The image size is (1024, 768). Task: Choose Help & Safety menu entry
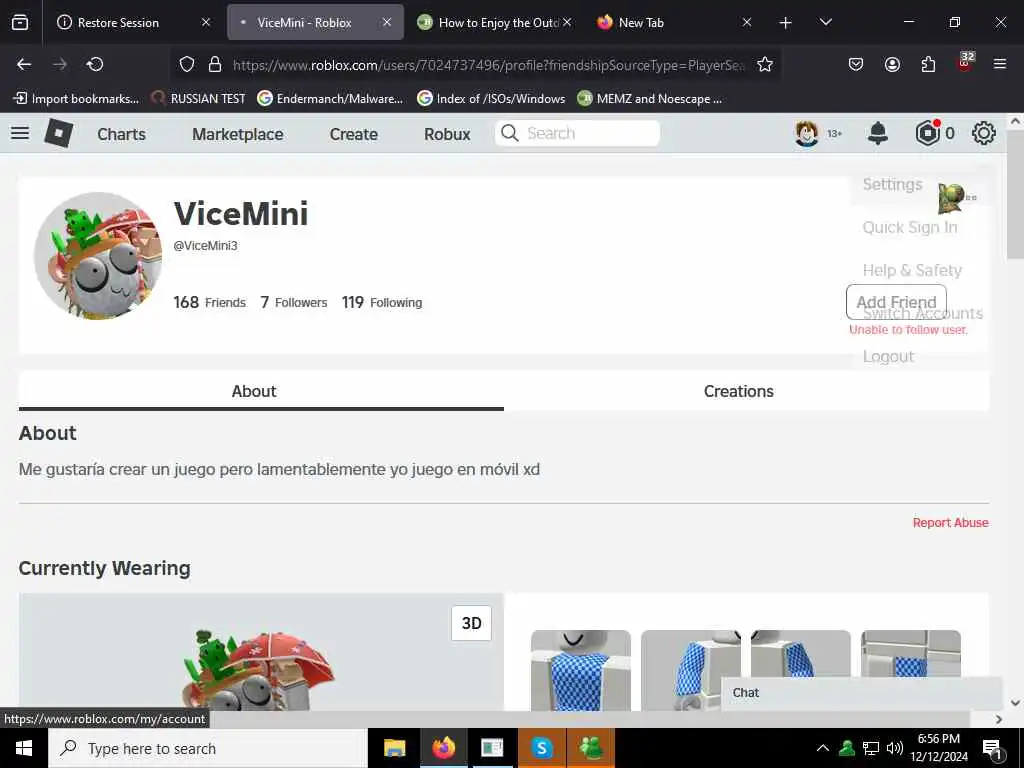pos(912,270)
